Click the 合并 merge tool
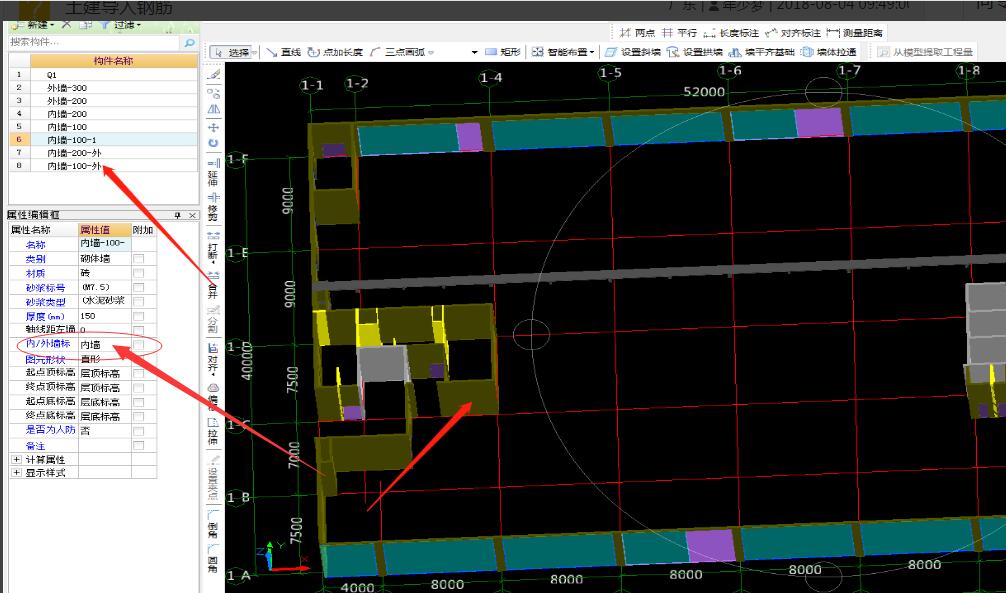This screenshot has width=1006, height=593. click(213, 285)
